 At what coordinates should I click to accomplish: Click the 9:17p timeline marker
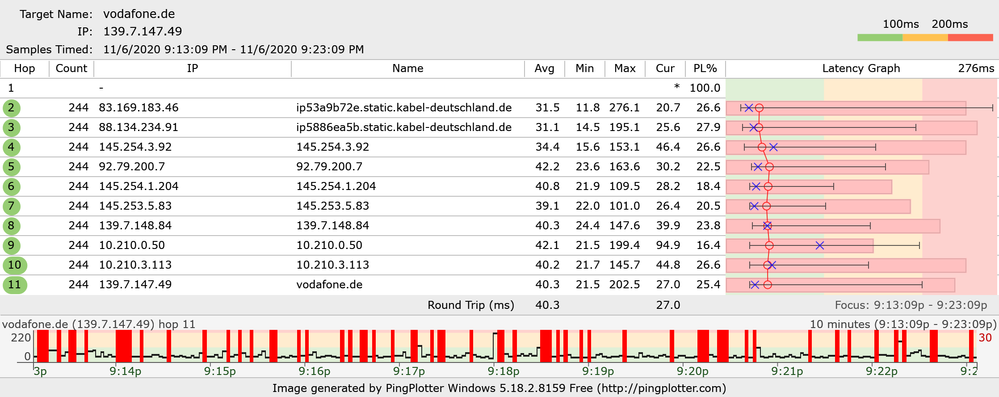click(408, 370)
